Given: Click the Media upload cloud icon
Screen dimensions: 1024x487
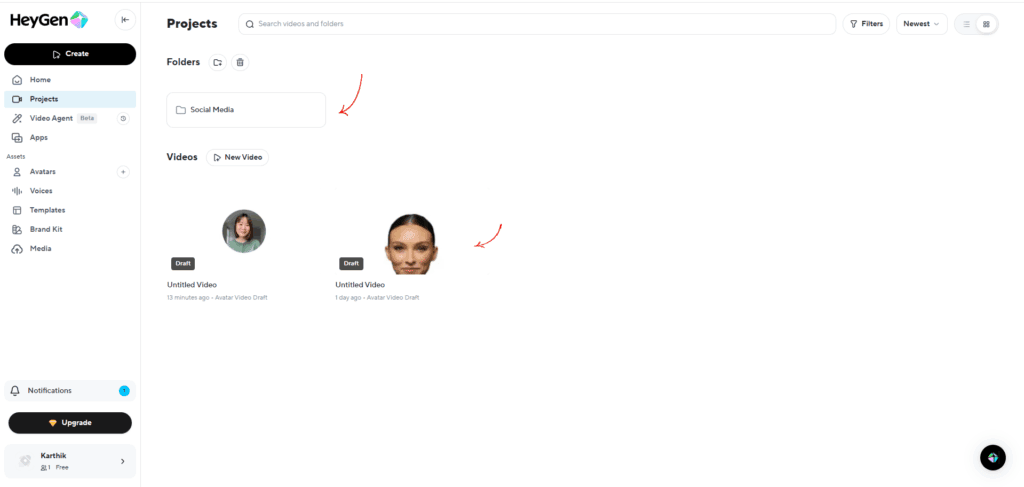Looking at the screenshot, I should (x=18, y=249).
